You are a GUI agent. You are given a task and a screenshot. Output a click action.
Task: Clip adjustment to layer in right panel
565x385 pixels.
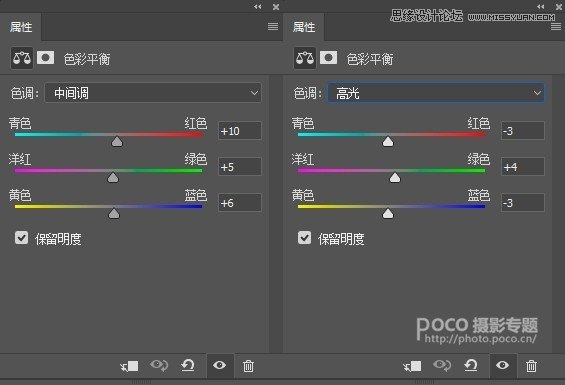[412, 366]
